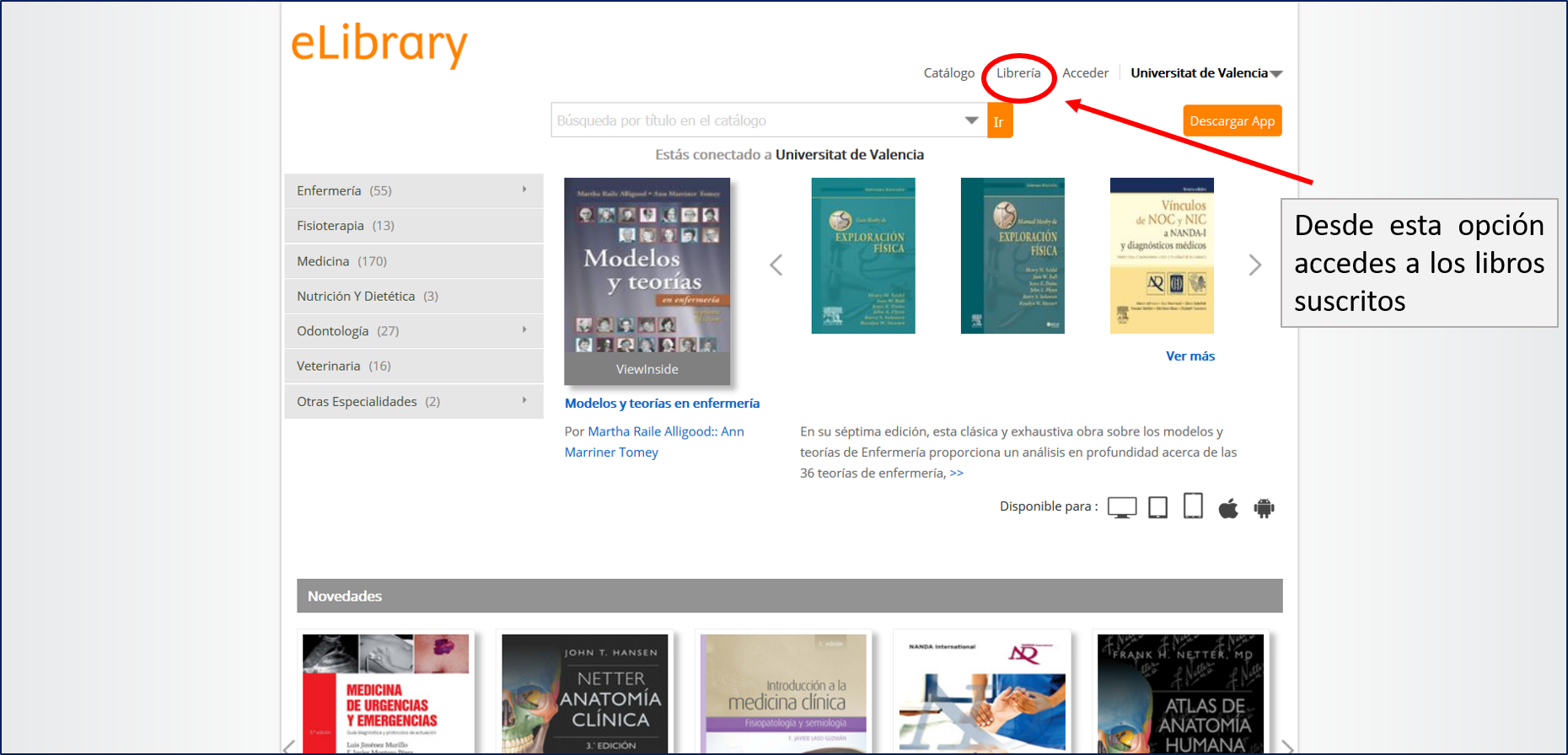Click the eLibrary logo
Image resolution: width=1568 pixels, height=755 pixels.
coord(379,46)
